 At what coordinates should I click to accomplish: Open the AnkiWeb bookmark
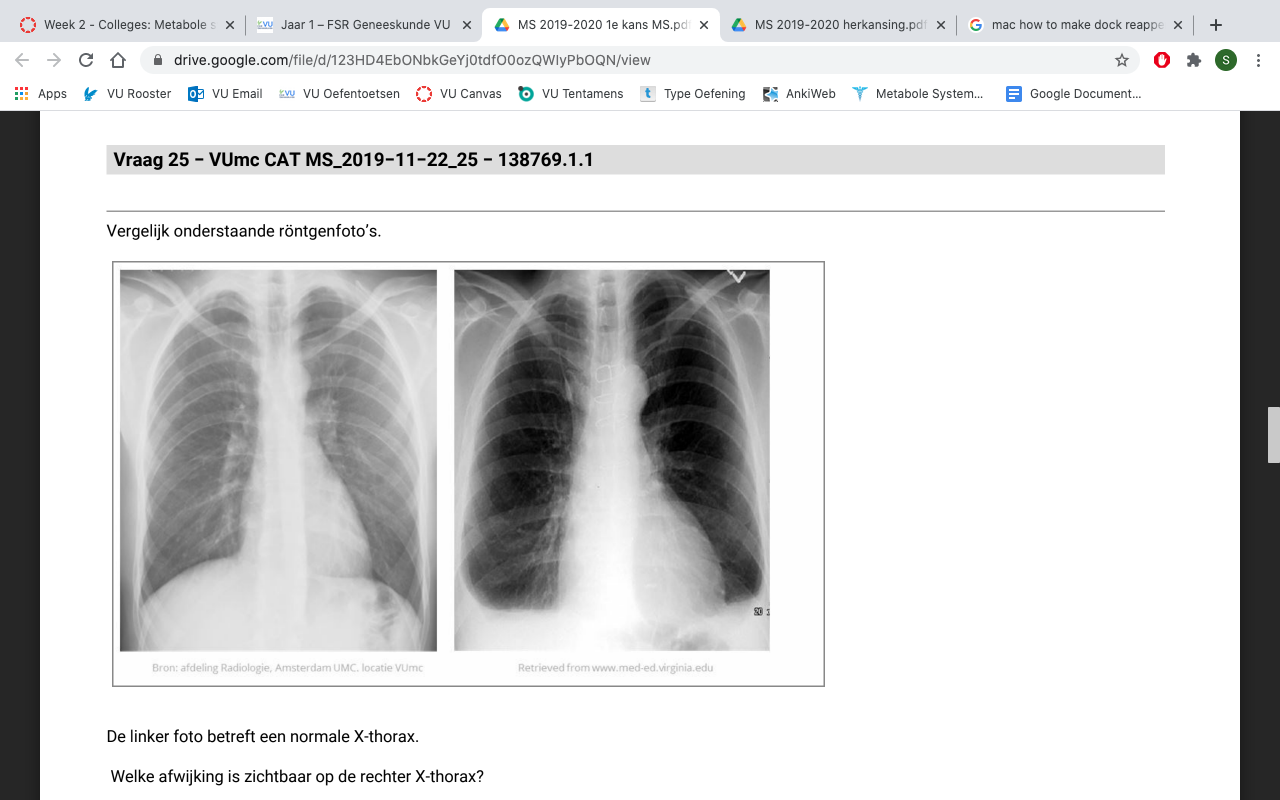pos(799,94)
